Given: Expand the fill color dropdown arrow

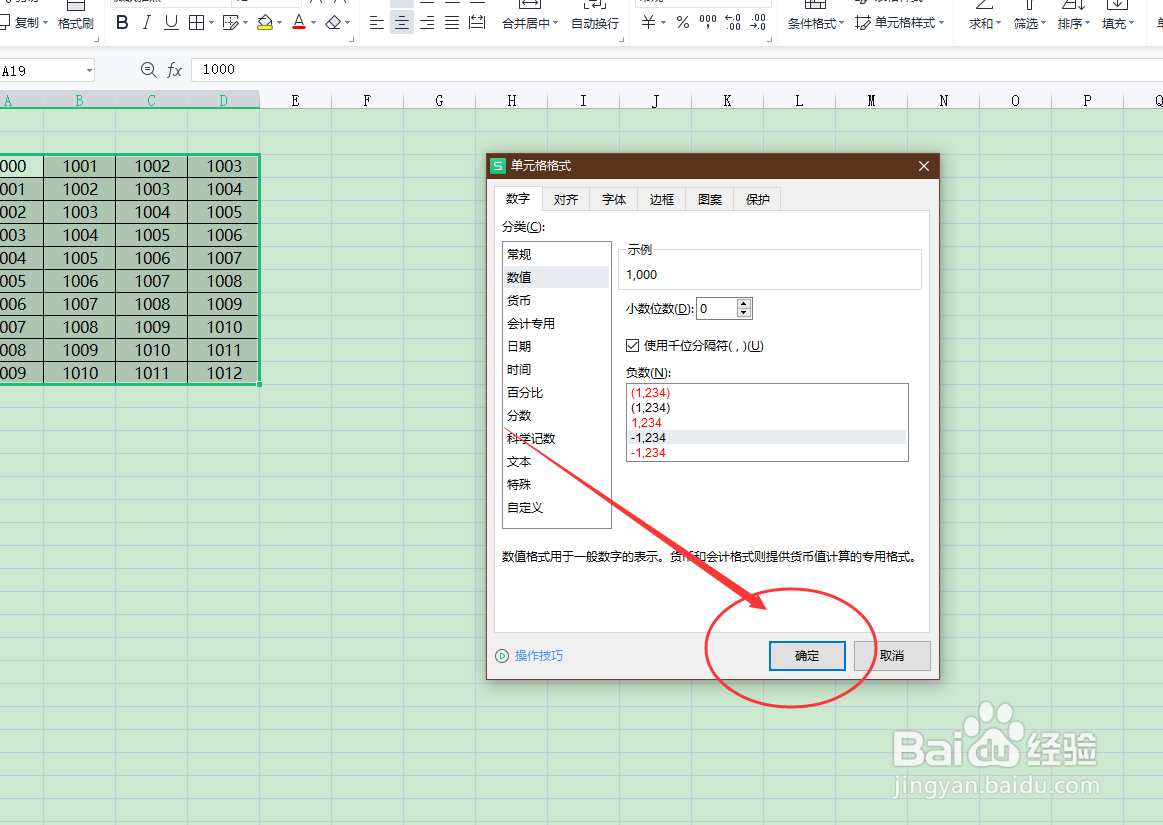Looking at the screenshot, I should (x=280, y=23).
